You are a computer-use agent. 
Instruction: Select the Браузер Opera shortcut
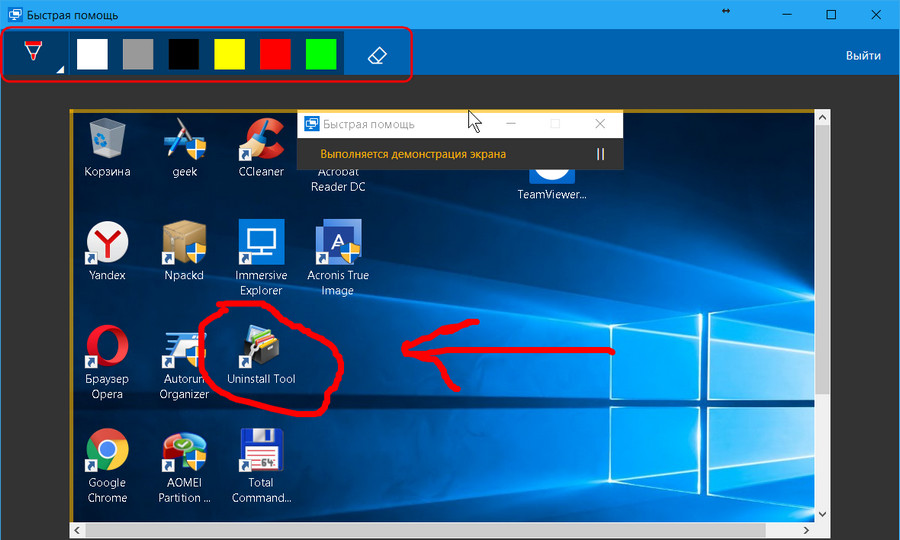pos(107,362)
